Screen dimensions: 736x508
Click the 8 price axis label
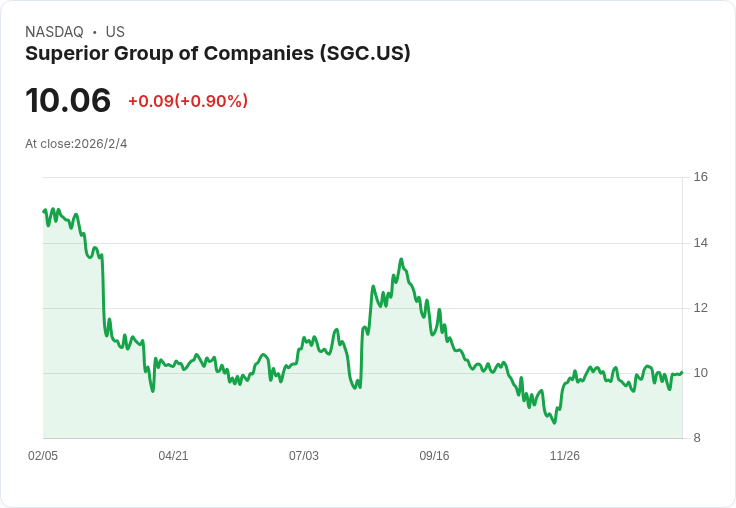pyautogui.click(x=697, y=438)
